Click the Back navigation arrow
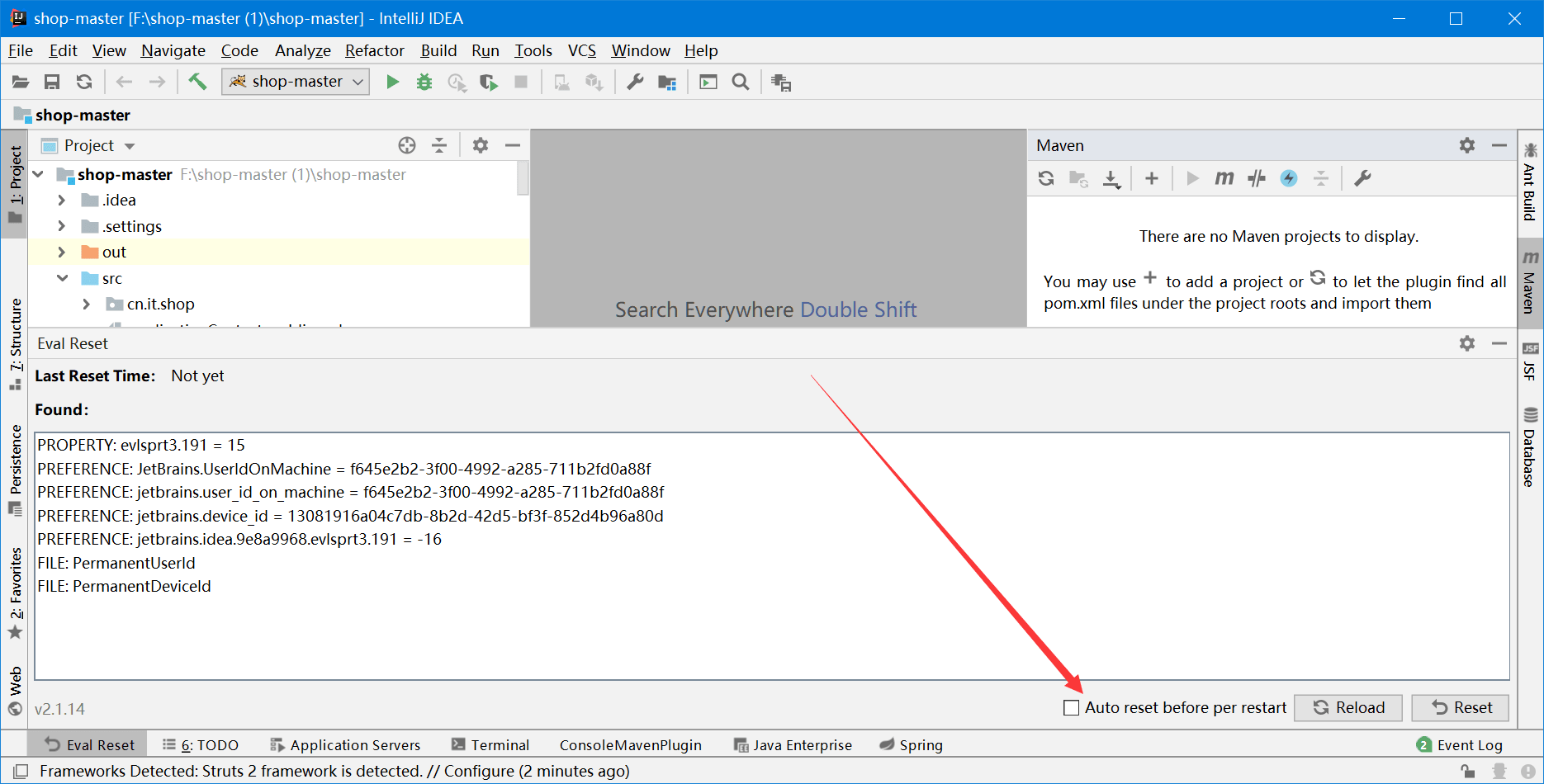1544x784 pixels. [125, 82]
